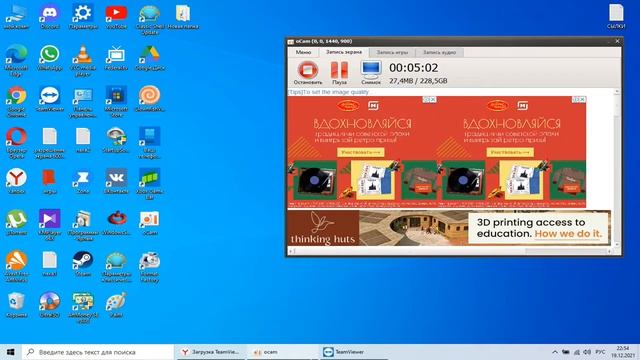Switch to the ocam taskbar button
The width and height of the screenshot is (640, 360).
pyautogui.click(x=282, y=352)
